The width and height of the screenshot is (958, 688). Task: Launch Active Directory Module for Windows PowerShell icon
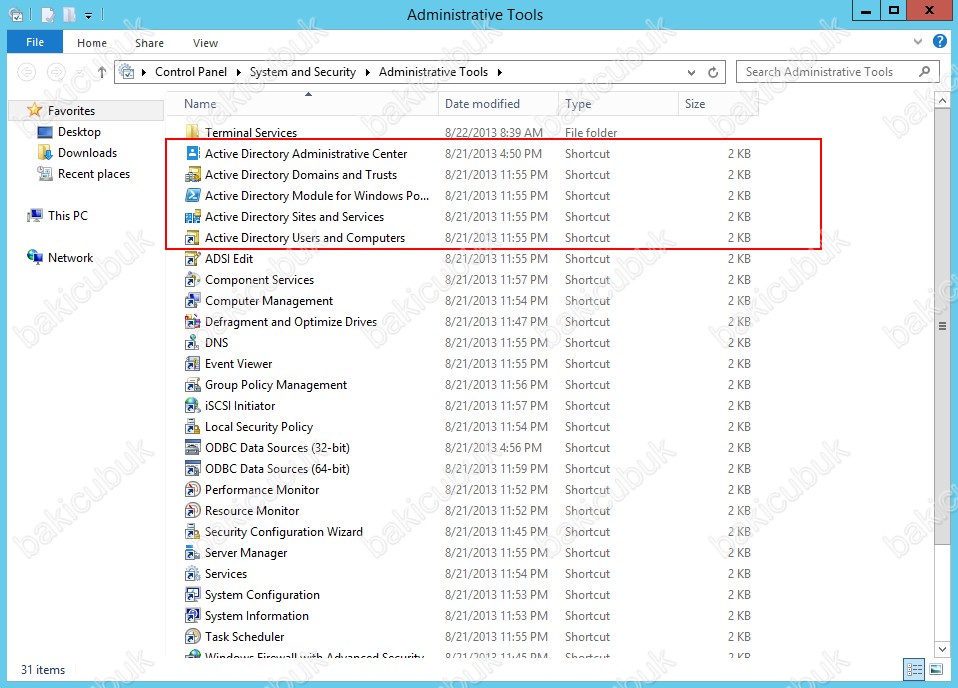[x=192, y=196]
